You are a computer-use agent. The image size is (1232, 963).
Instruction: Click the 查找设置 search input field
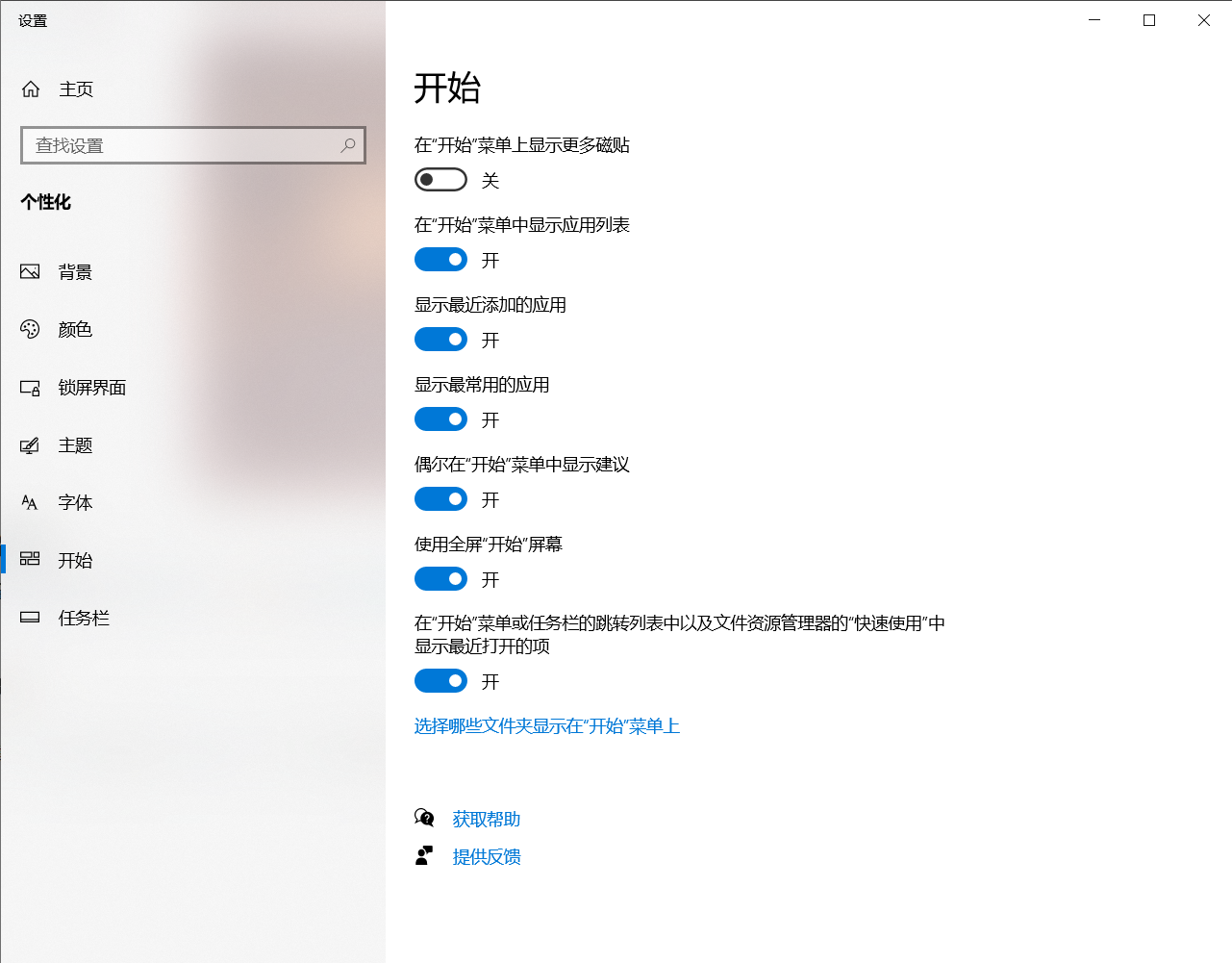pos(183,145)
